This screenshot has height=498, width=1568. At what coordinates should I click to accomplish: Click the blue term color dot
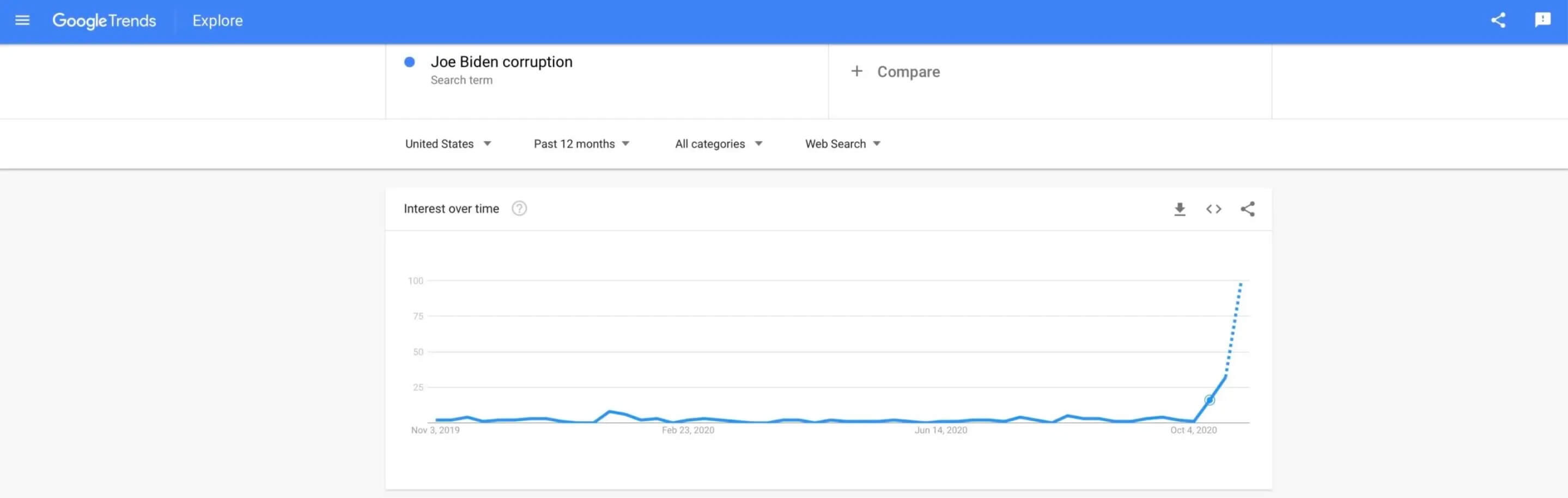click(x=410, y=62)
